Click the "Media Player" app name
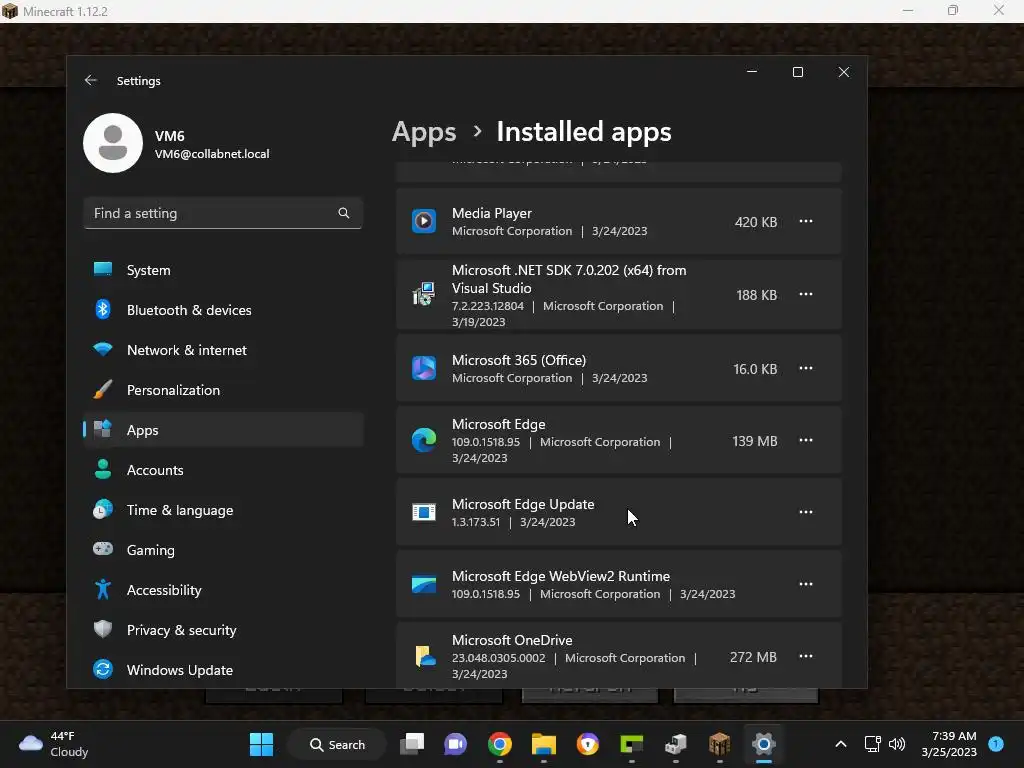1024x768 pixels. (x=492, y=213)
